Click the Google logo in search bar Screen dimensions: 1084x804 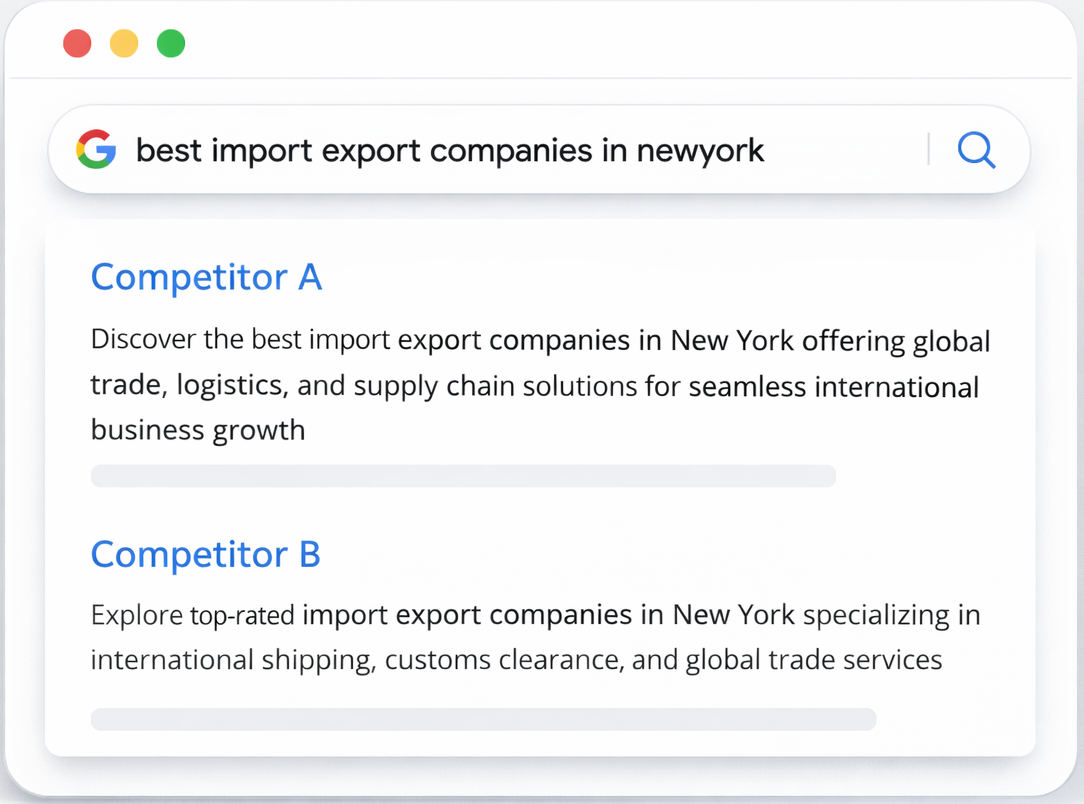tap(96, 150)
